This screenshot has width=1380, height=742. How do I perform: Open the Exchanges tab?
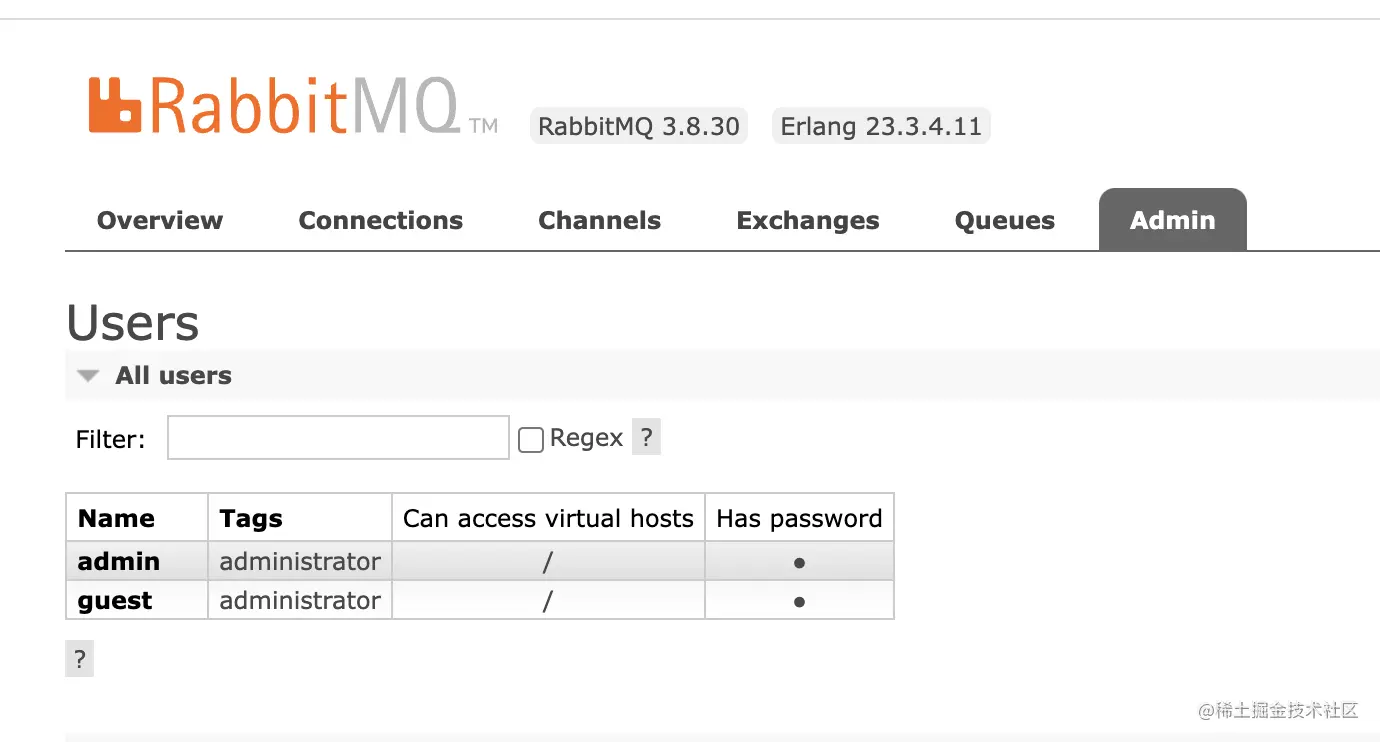(x=808, y=220)
